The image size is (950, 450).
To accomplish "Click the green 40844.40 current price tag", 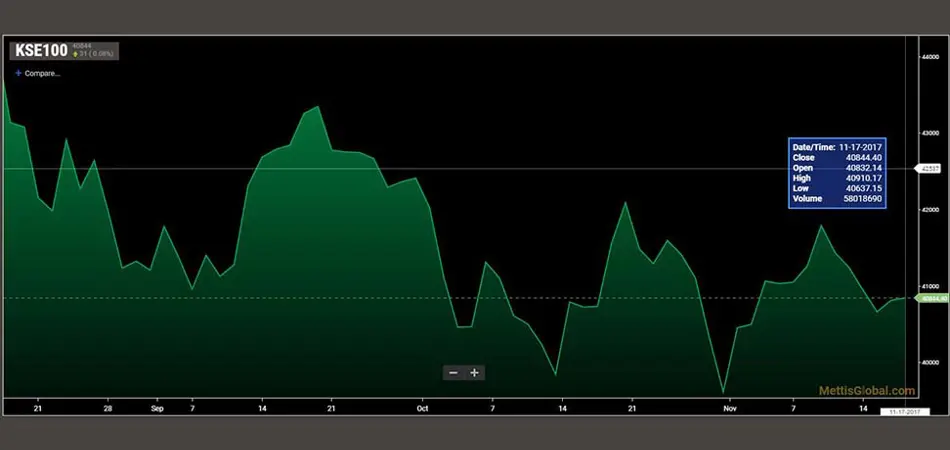I will (932, 298).
